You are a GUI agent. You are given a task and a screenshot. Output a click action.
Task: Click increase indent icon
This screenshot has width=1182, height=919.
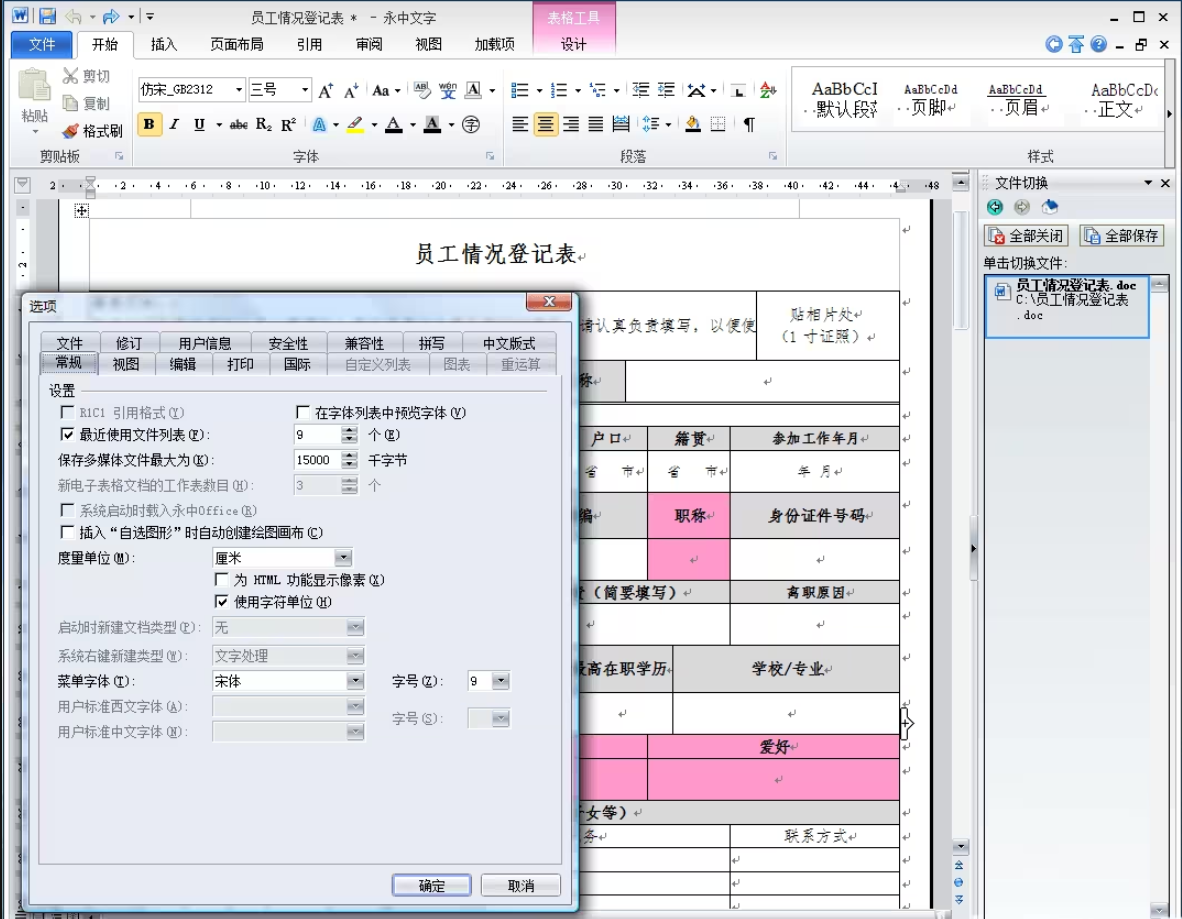666,90
